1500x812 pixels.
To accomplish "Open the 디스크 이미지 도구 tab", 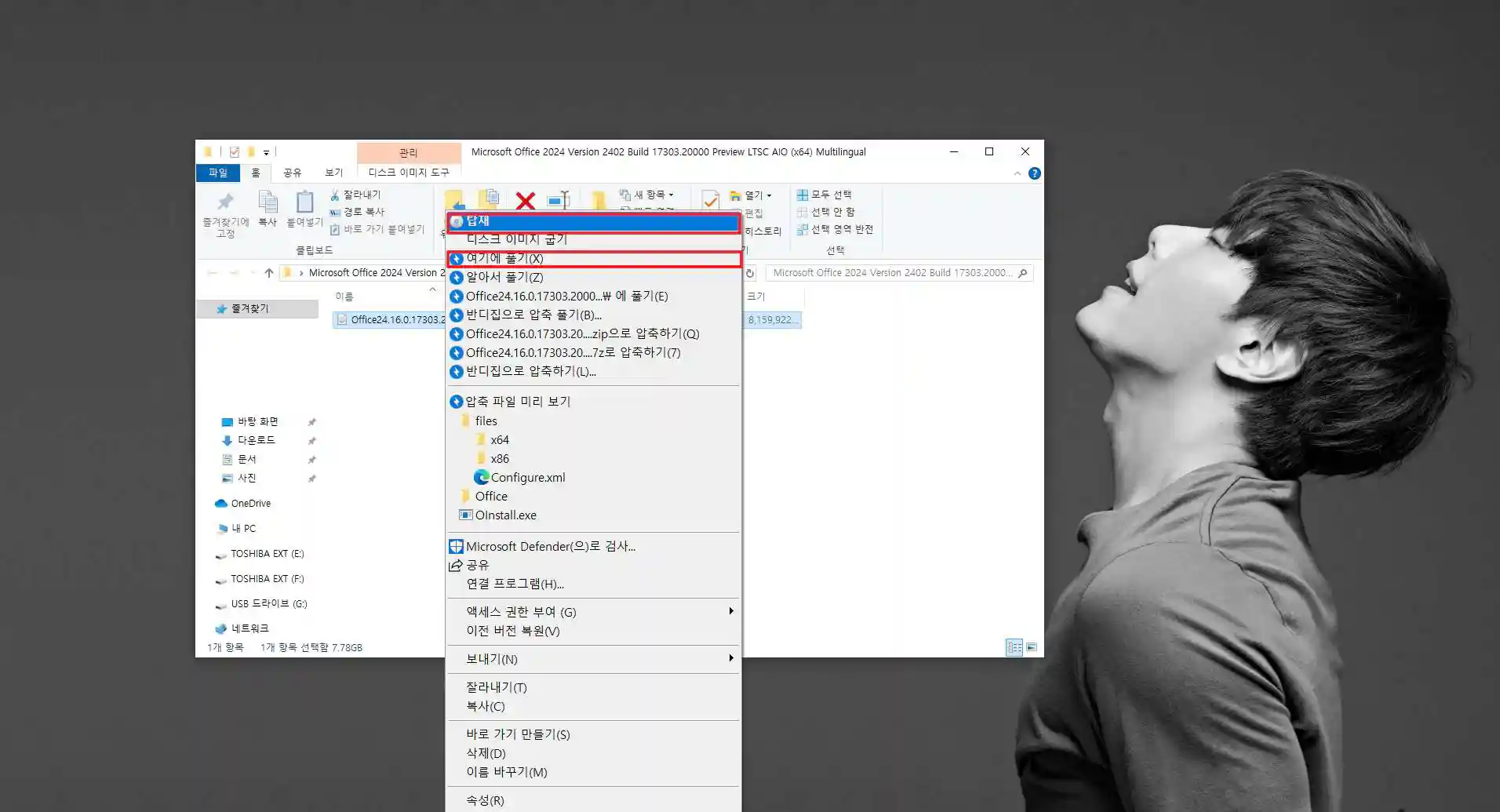I will tap(409, 173).
